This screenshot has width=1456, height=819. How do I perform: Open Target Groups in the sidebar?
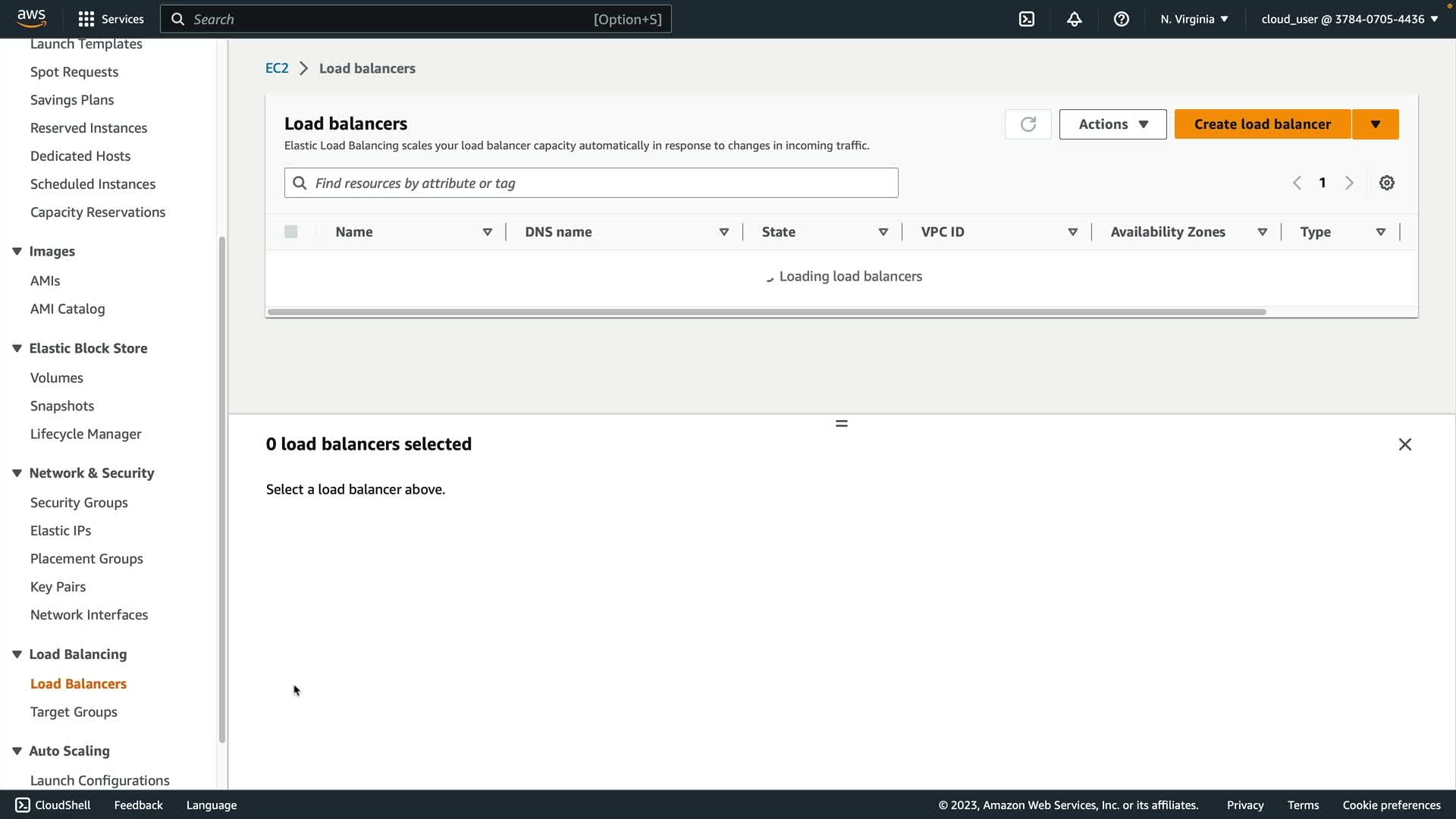[x=74, y=712]
